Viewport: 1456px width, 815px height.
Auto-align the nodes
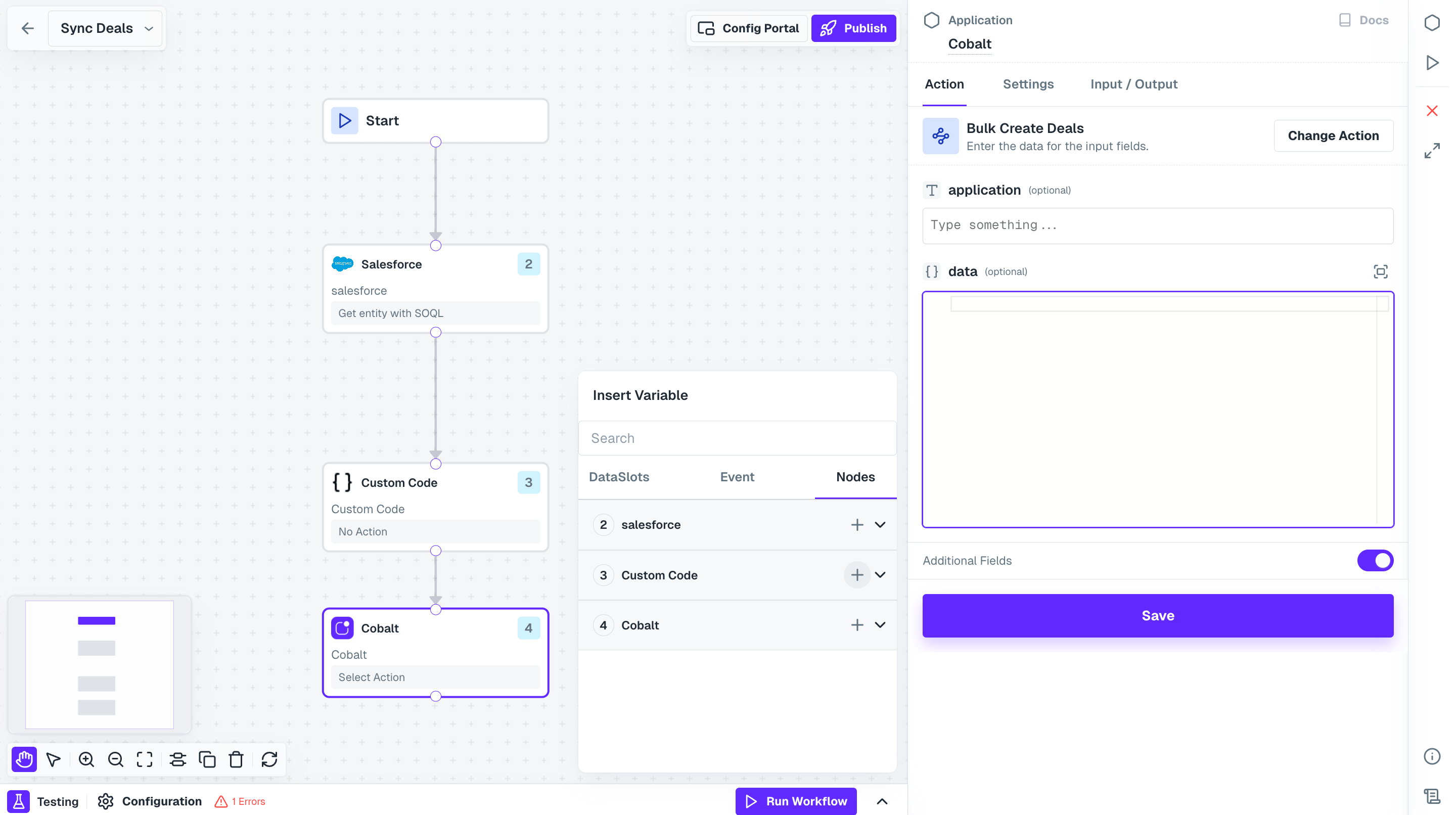tap(178, 759)
